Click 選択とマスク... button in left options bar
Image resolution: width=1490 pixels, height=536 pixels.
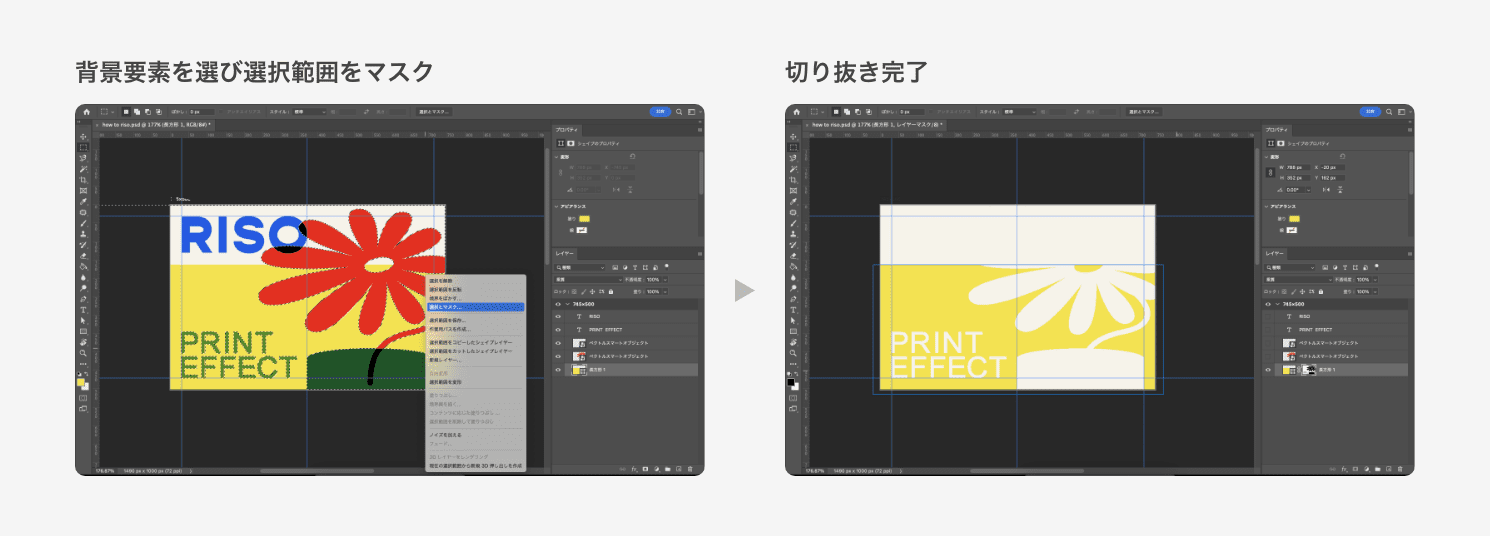[x=434, y=112]
